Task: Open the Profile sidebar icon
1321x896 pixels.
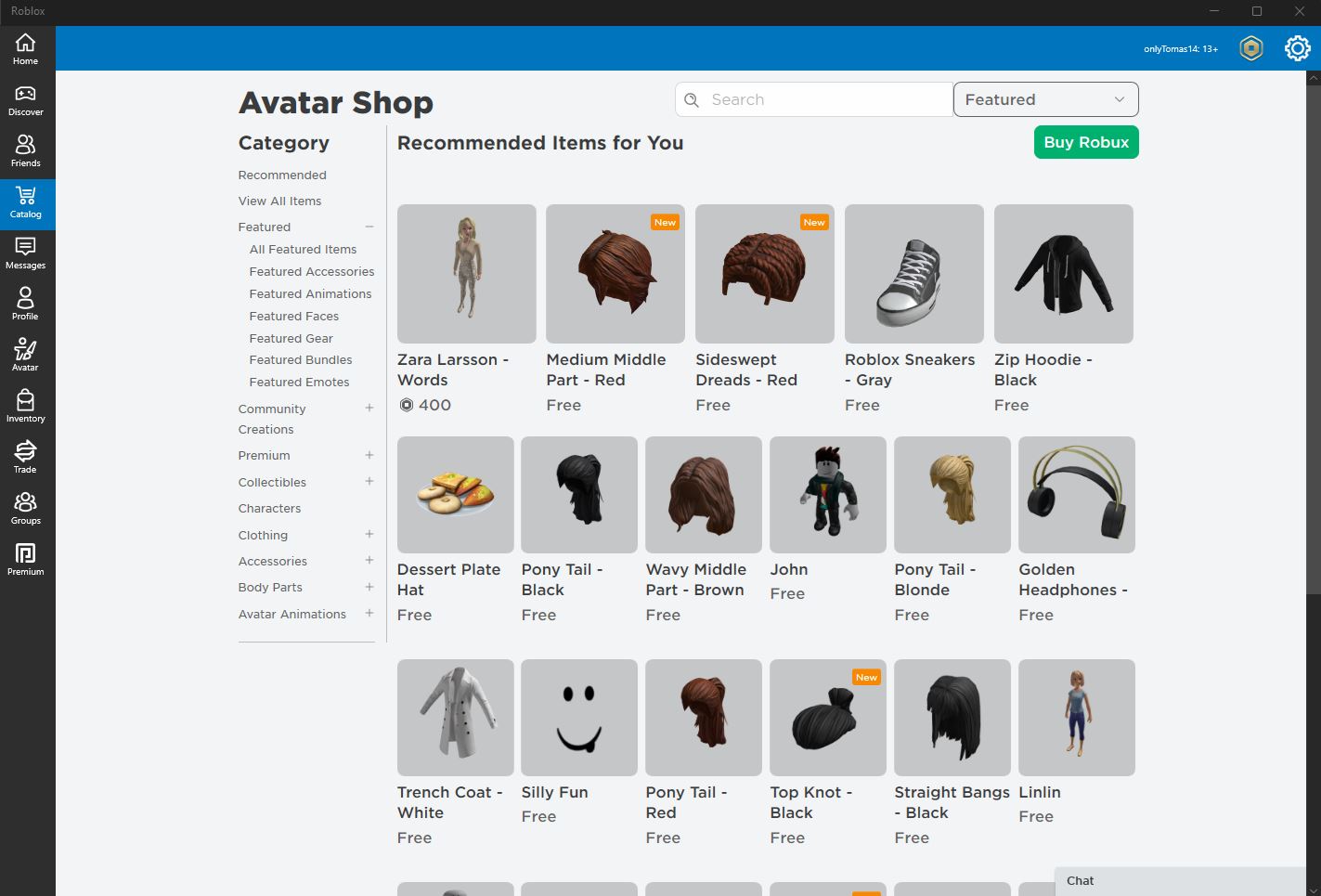Action: [x=25, y=305]
